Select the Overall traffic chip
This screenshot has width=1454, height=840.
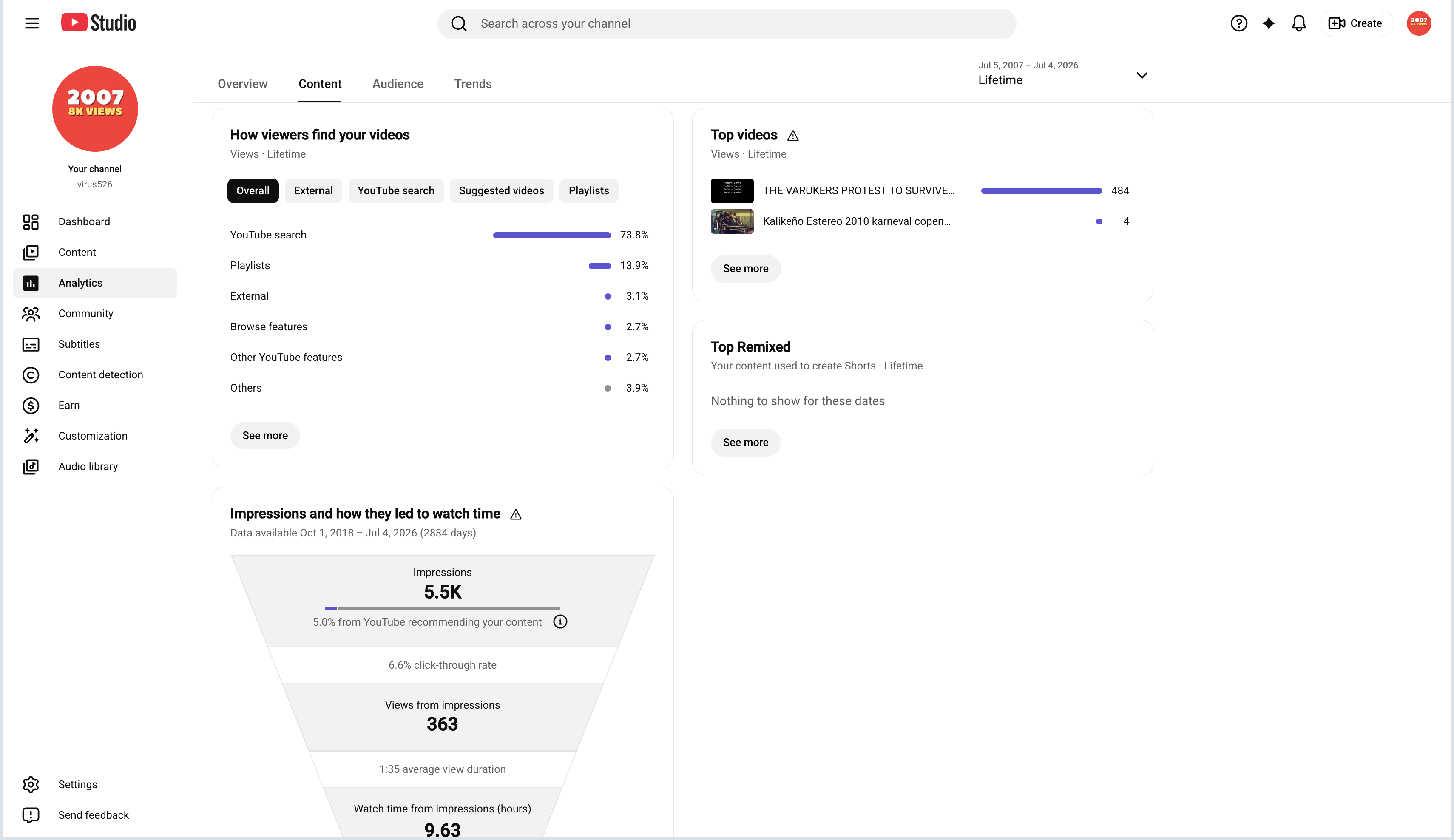pos(253,190)
